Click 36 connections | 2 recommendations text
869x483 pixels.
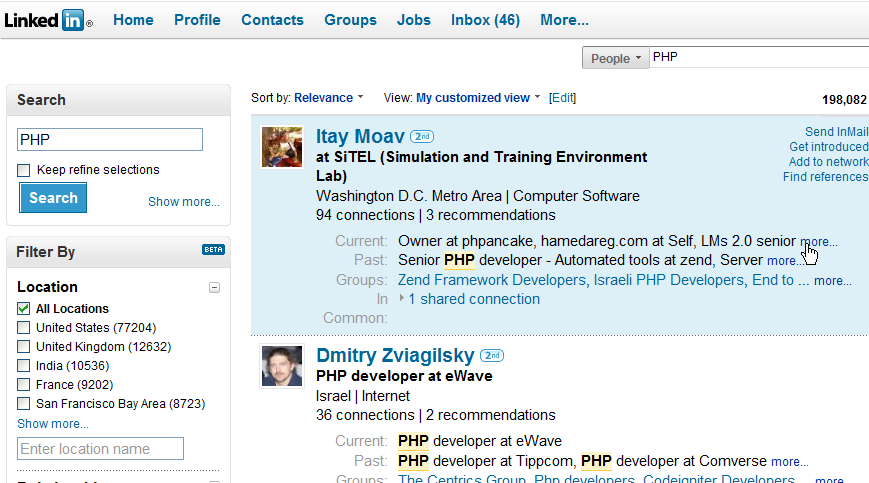pyautogui.click(x=436, y=415)
